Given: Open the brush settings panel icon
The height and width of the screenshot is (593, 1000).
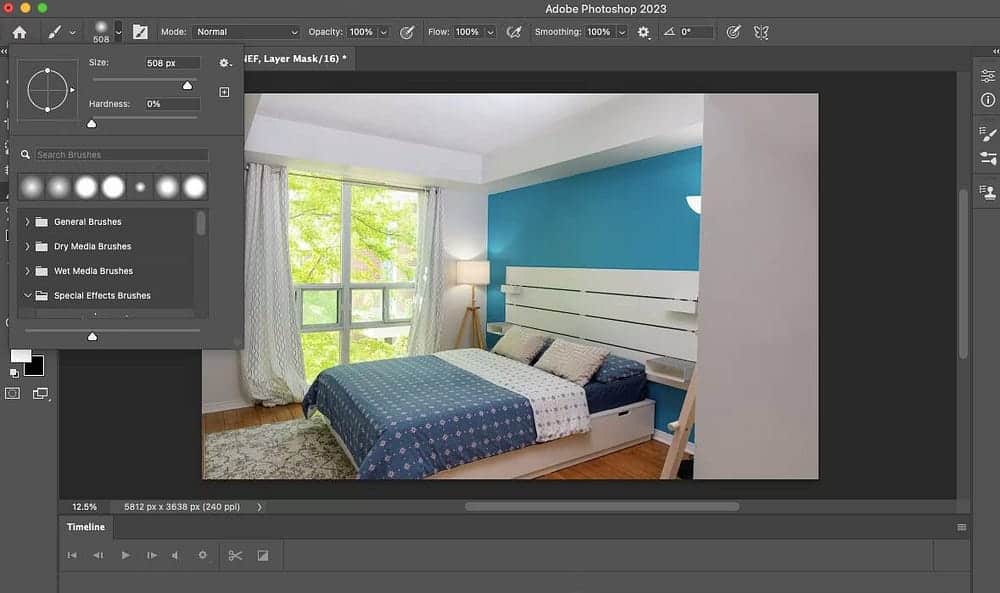Looking at the screenshot, I should point(140,32).
